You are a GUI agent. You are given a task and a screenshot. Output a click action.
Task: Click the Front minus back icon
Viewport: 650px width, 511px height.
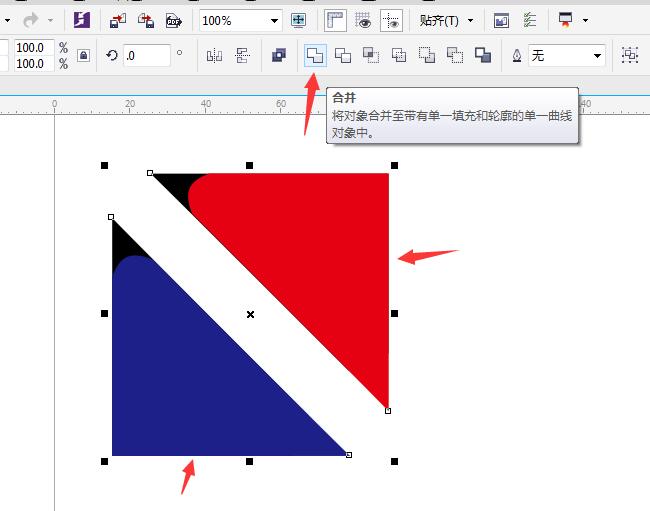coord(427,55)
